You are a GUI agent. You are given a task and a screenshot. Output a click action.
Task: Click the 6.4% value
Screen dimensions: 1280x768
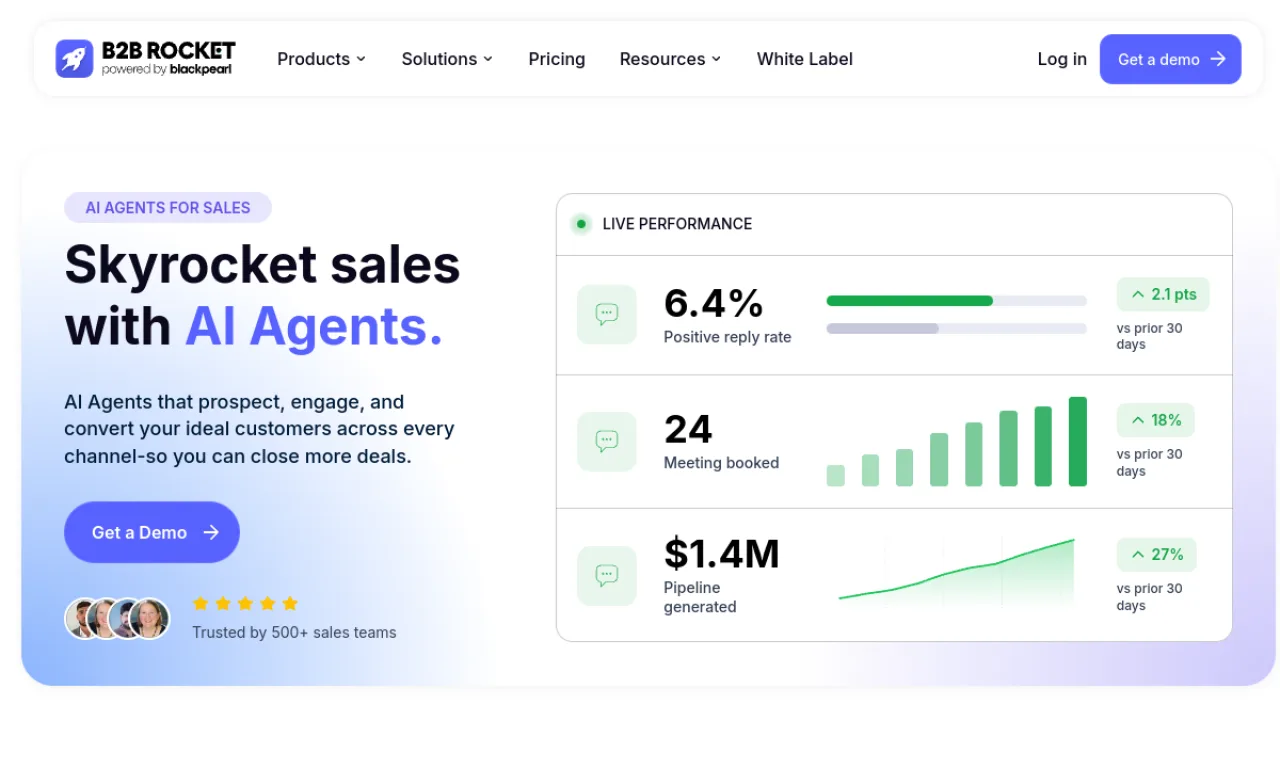point(714,303)
